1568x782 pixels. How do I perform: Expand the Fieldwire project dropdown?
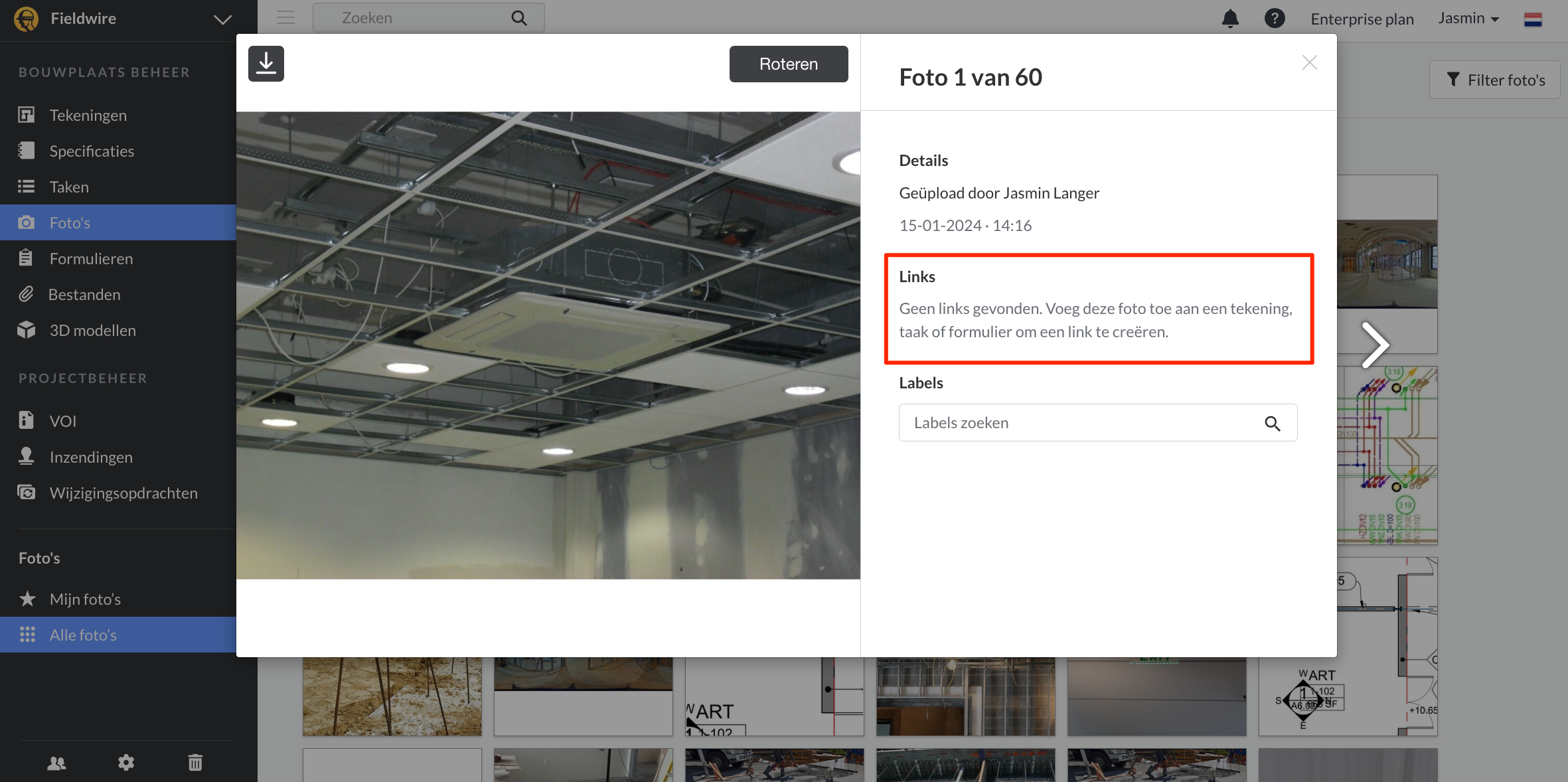coord(222,19)
